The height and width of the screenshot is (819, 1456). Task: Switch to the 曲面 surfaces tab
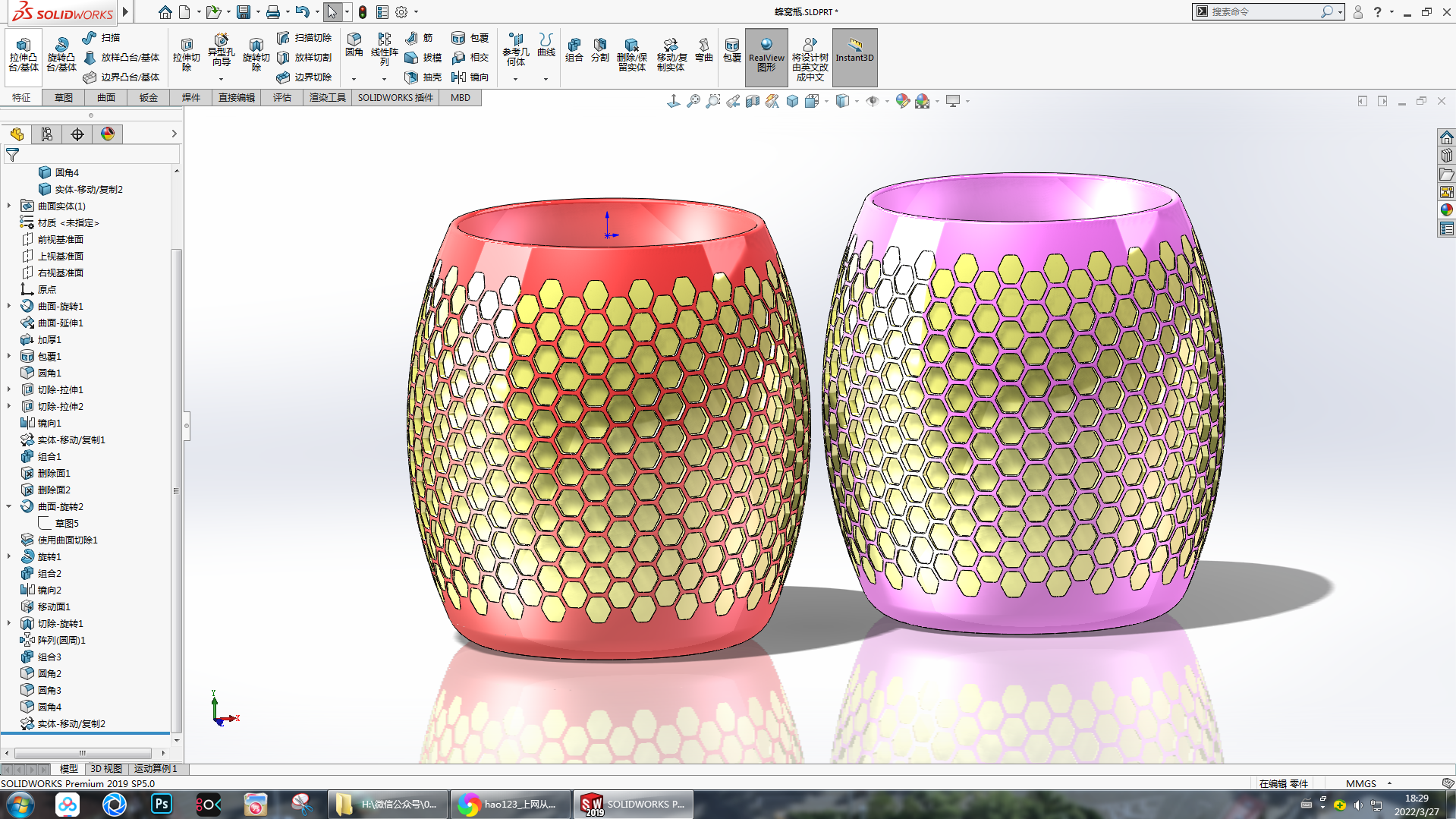point(106,98)
